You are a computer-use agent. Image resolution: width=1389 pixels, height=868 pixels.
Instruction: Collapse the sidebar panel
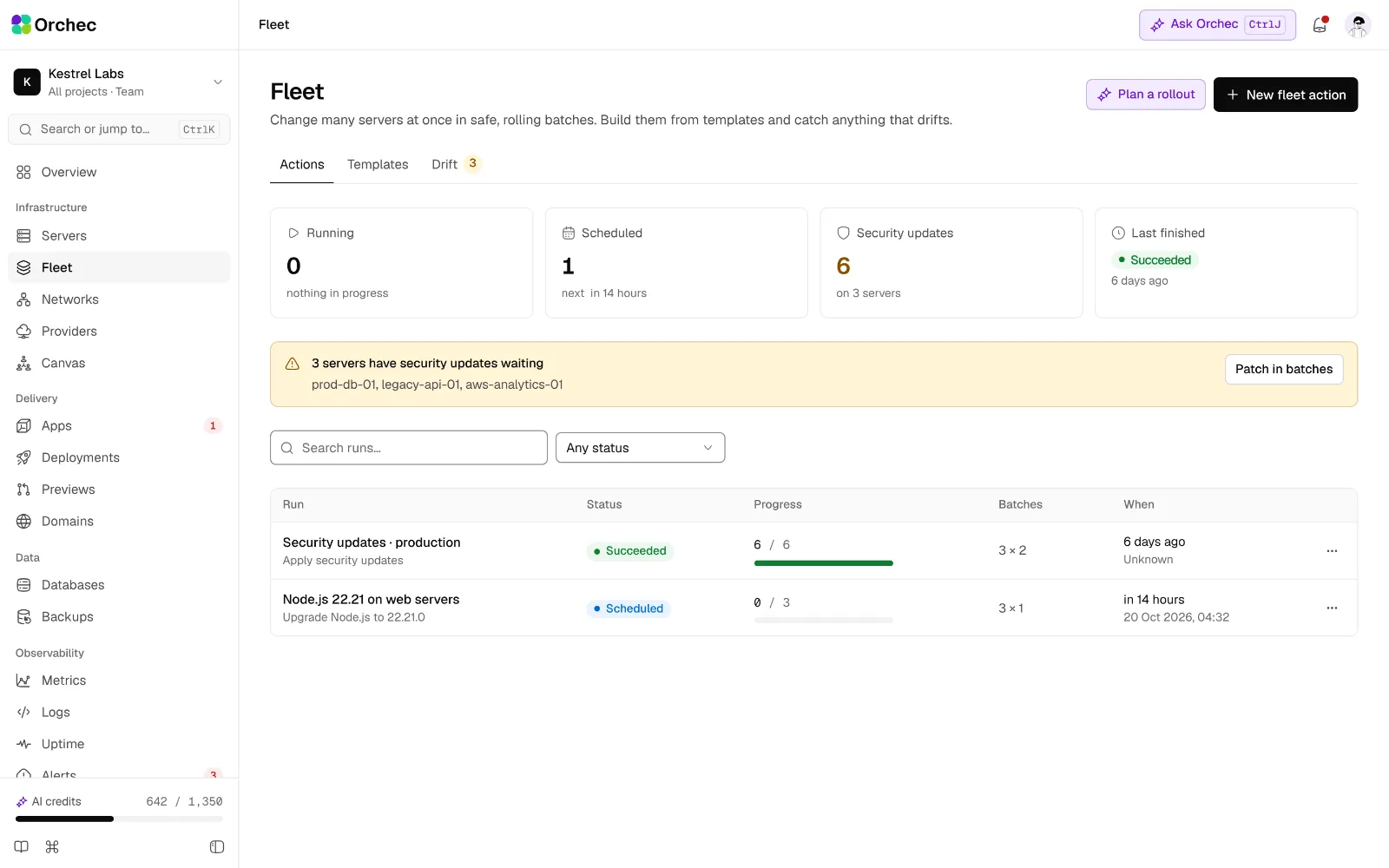click(x=217, y=847)
